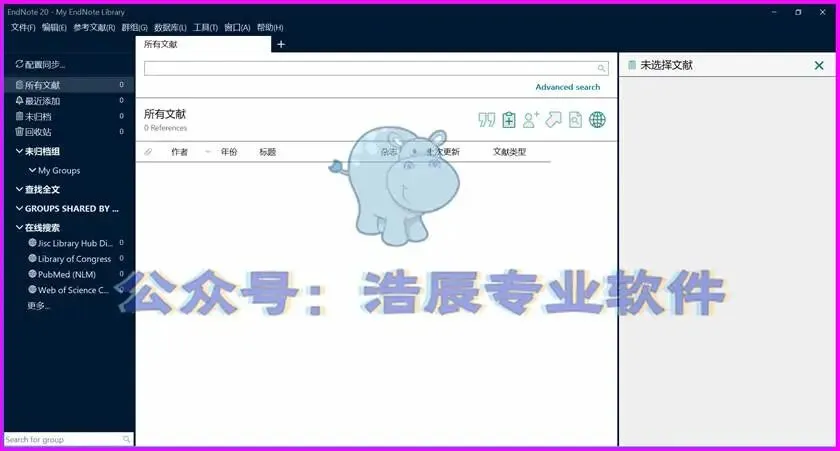The image size is (840, 451).
Task: Click the globe web export icon
Action: [x=597, y=119]
